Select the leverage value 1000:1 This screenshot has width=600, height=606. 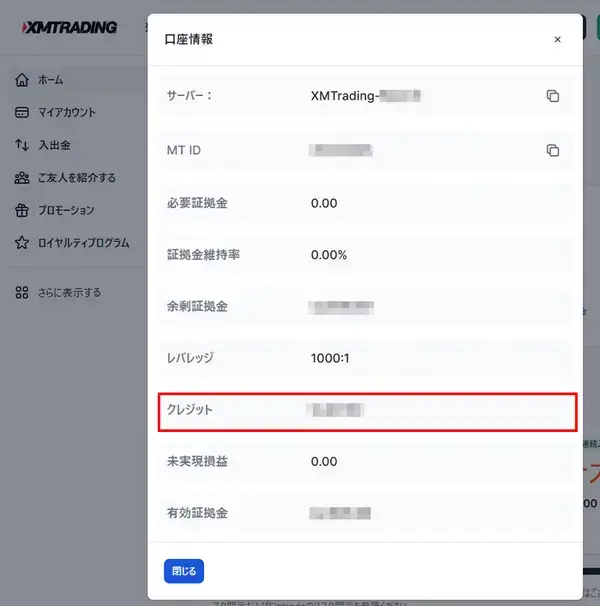point(330,358)
